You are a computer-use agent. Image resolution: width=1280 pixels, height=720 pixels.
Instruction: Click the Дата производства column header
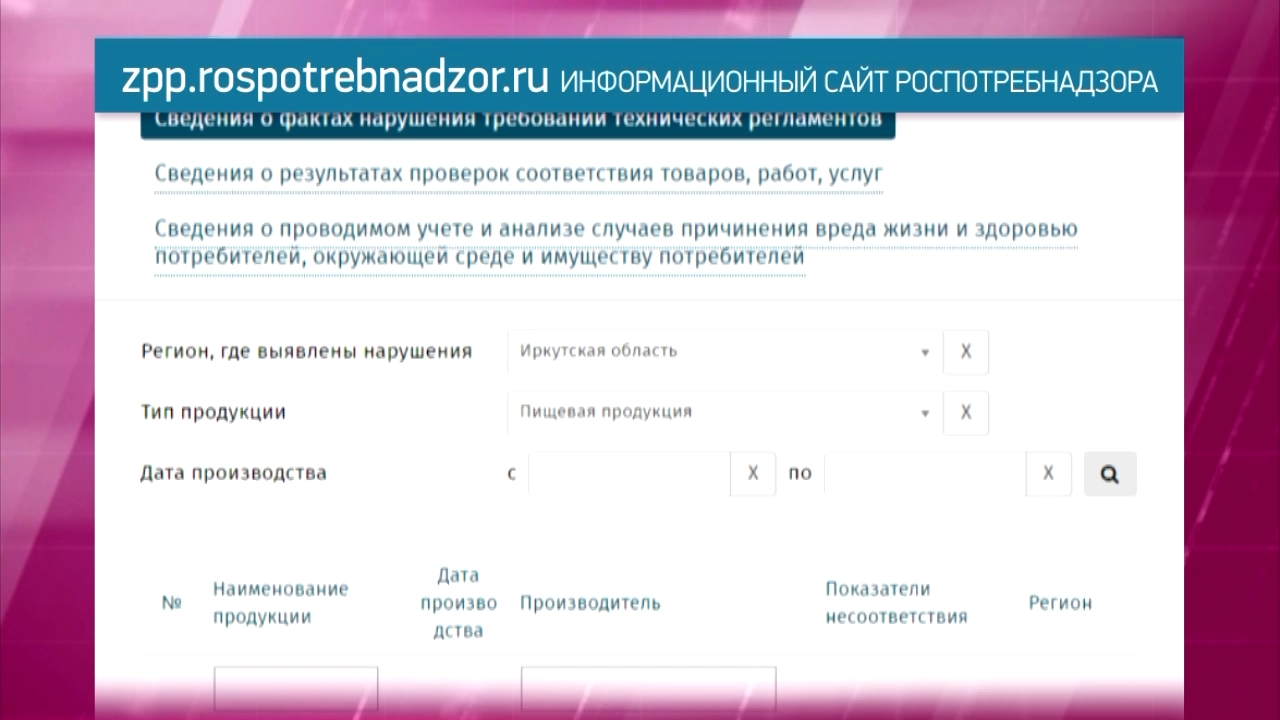458,602
